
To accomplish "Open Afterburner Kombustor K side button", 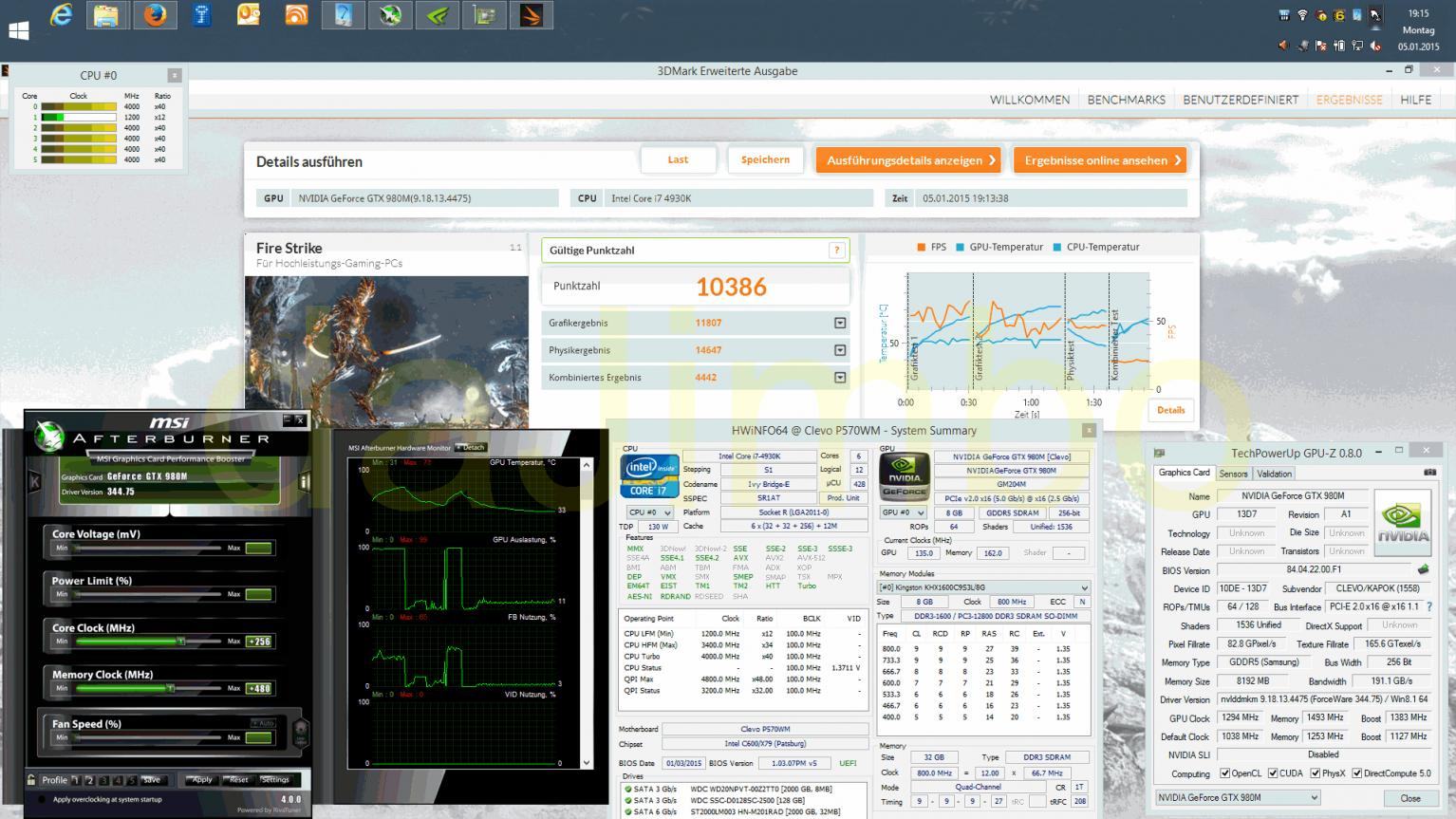I will click(x=35, y=482).
